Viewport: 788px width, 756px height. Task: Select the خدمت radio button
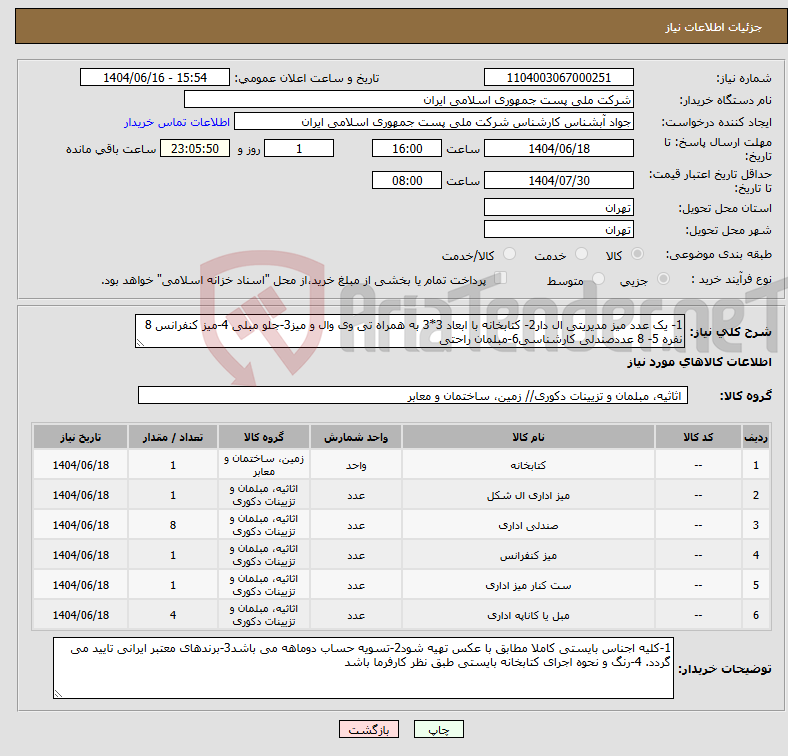(581, 254)
